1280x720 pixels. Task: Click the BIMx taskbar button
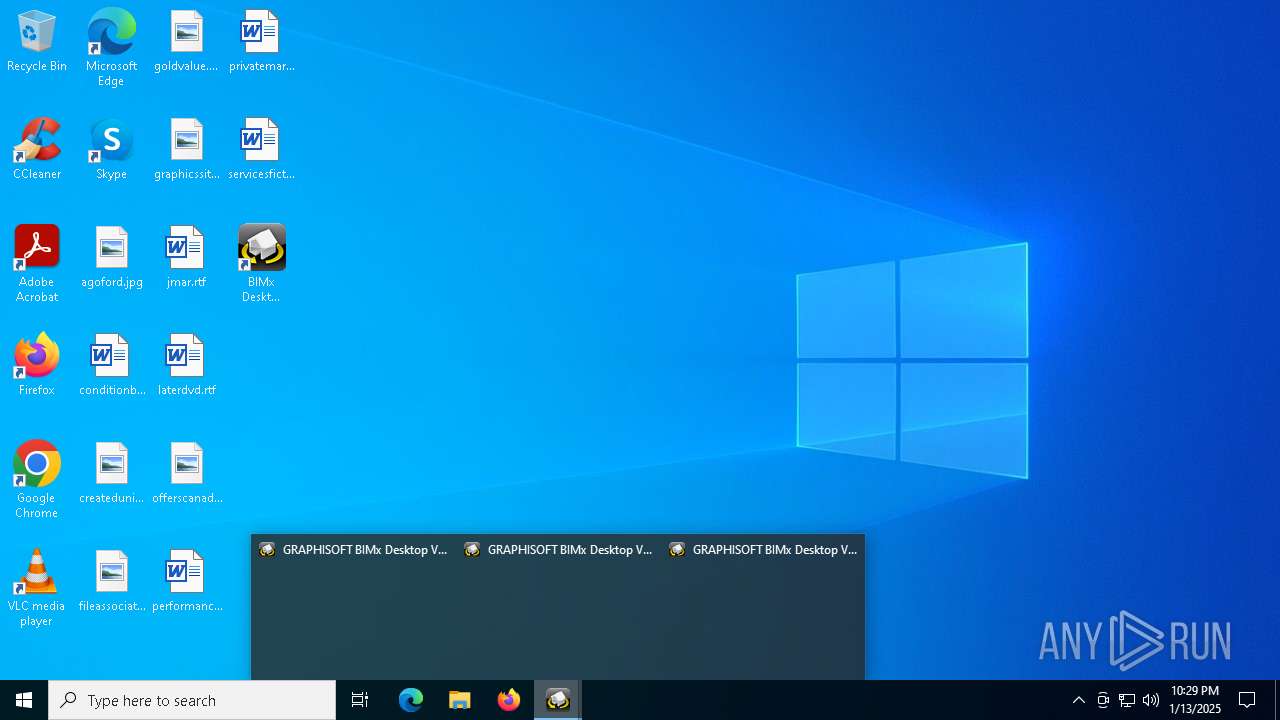[x=558, y=700]
